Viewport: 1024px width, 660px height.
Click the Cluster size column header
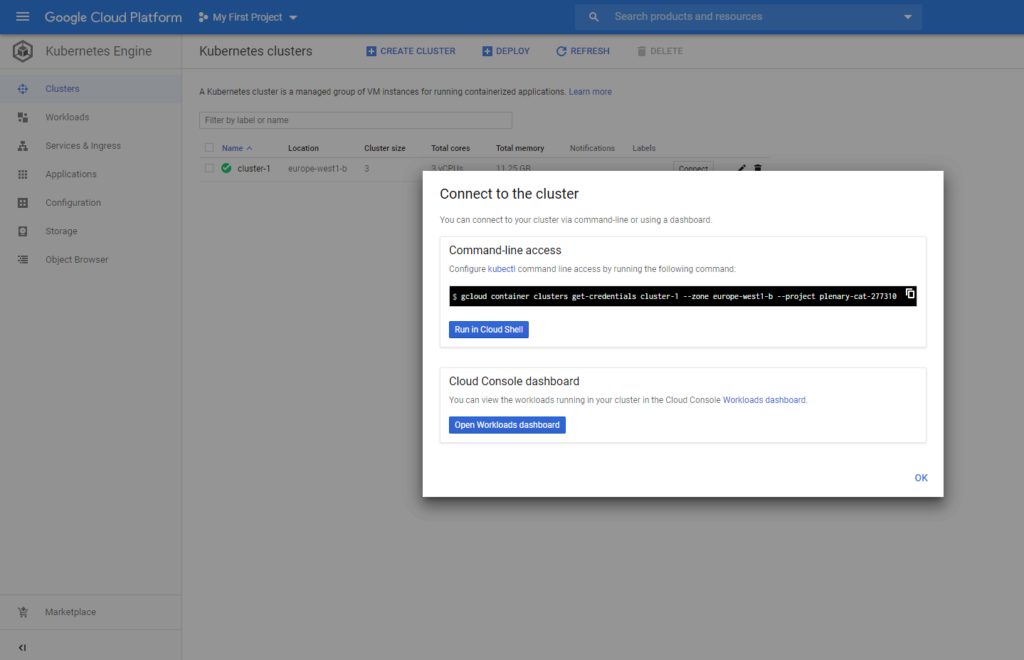385,148
